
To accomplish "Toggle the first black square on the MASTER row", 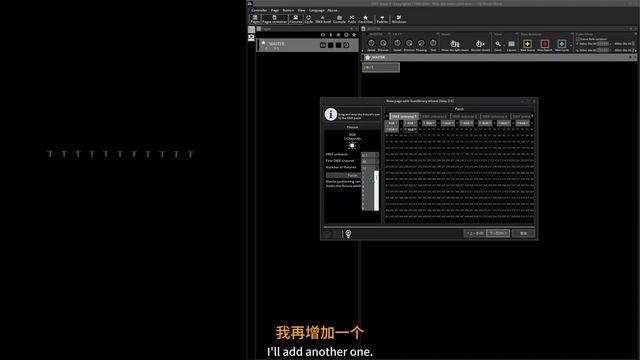I will (331, 45).
